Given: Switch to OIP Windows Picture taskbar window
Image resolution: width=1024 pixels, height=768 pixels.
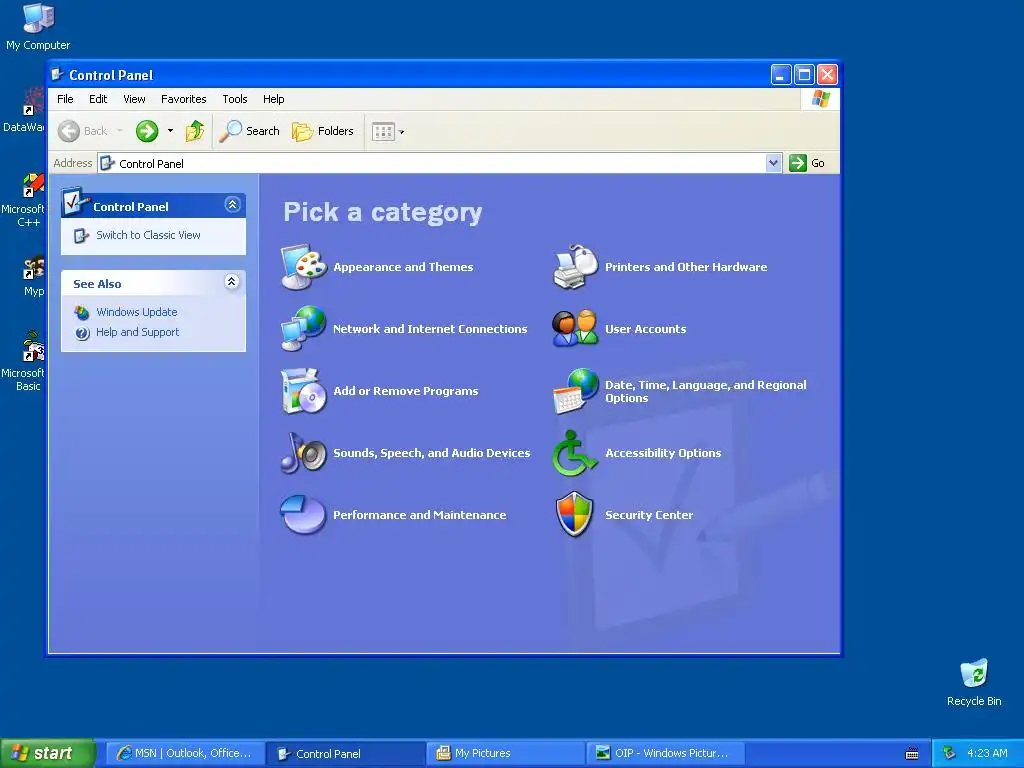Looking at the screenshot, I should point(667,753).
